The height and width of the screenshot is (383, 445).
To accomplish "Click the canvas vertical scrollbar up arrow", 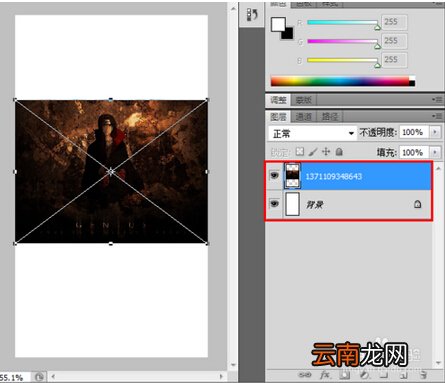I will (233, 8).
